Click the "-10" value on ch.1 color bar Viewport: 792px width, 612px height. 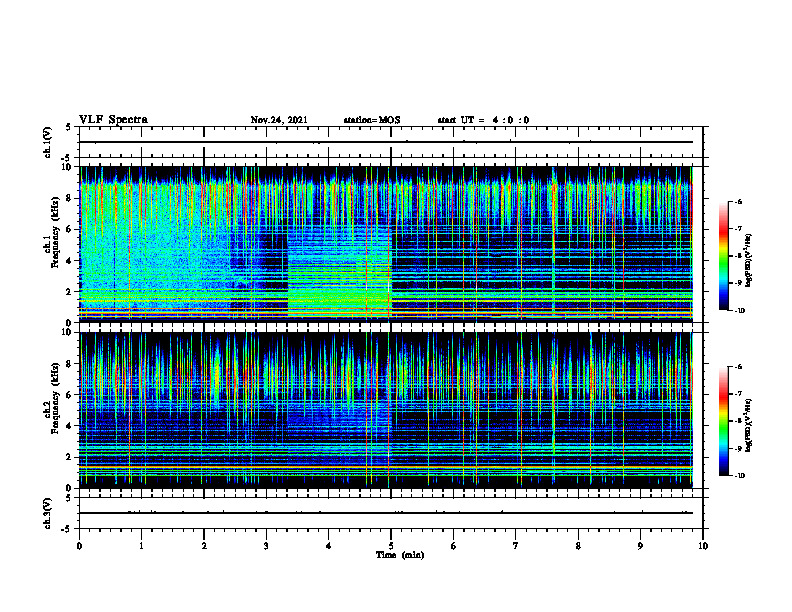[739, 311]
